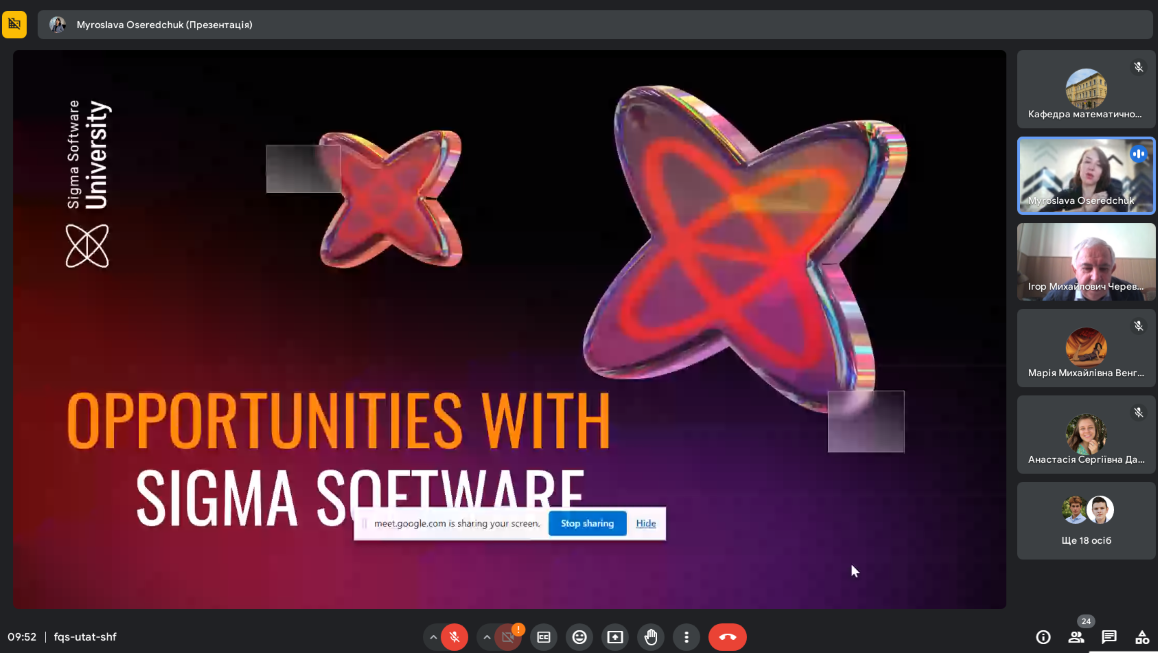Image resolution: width=1158 pixels, height=653 pixels.
Task: Click the camera warning badge
Action: coord(518,629)
